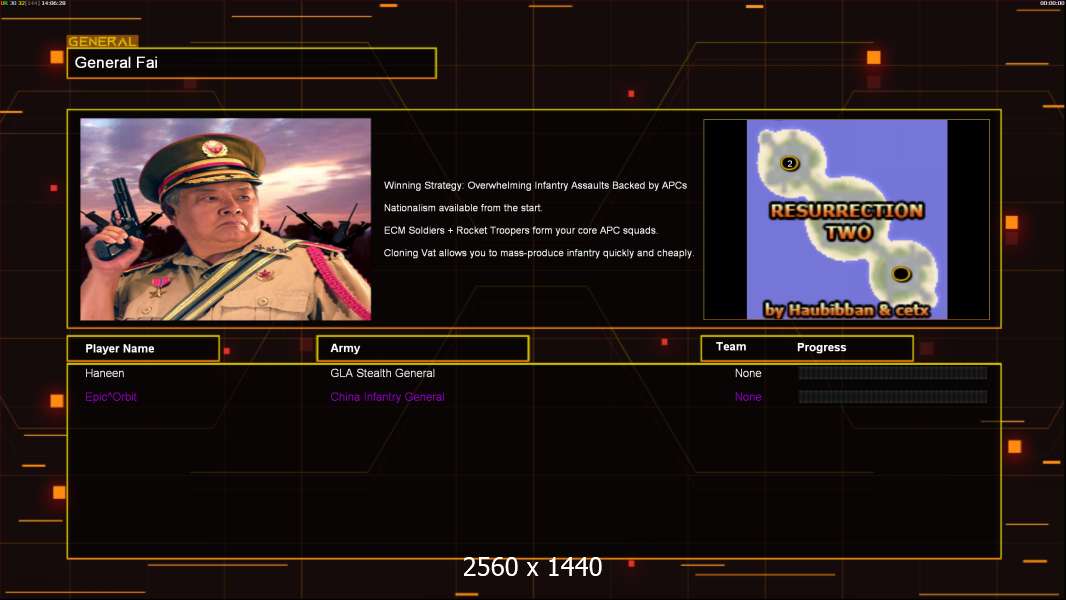Click Epic^Orbit's team value None
This screenshot has width=1066, height=600.
(748, 397)
